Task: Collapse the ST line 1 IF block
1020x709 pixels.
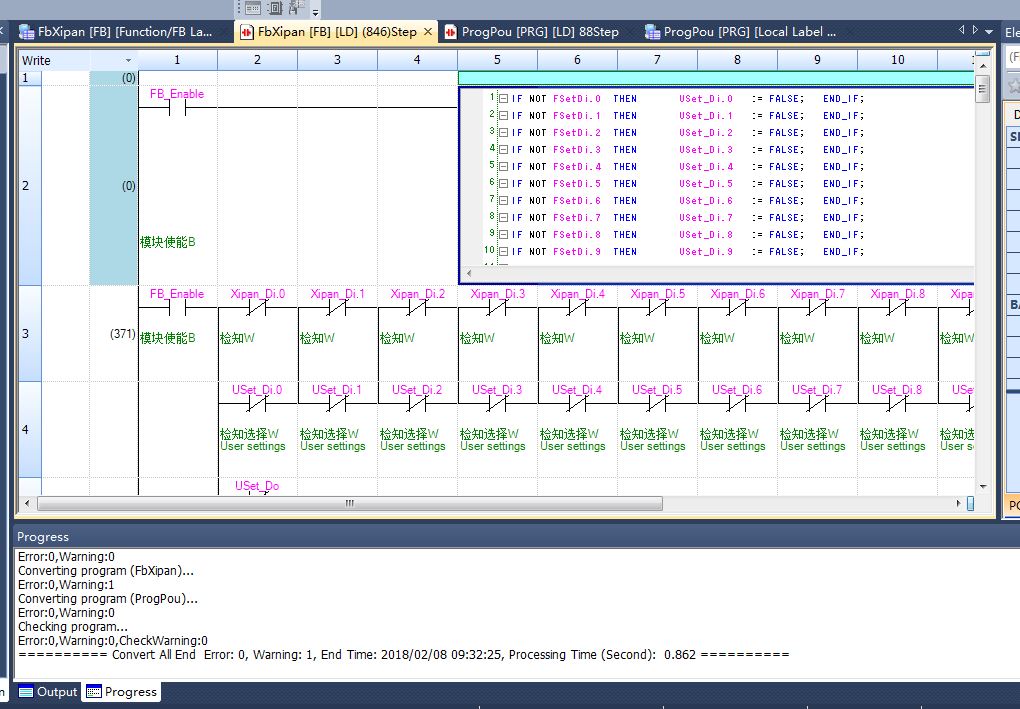Action: (503, 99)
